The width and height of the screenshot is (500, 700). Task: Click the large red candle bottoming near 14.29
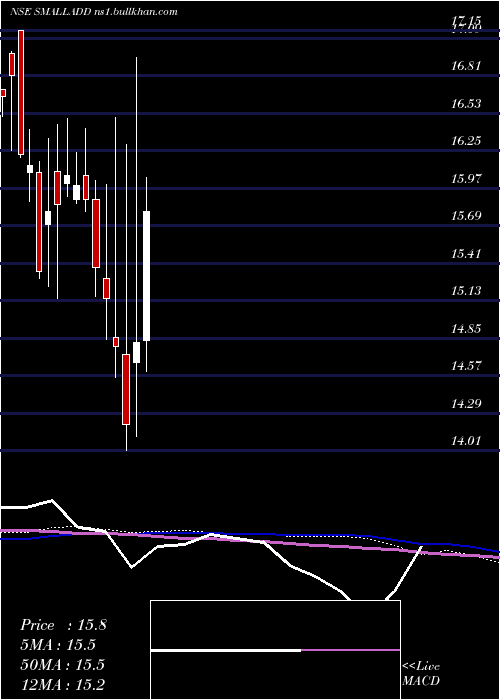[x=126, y=389]
